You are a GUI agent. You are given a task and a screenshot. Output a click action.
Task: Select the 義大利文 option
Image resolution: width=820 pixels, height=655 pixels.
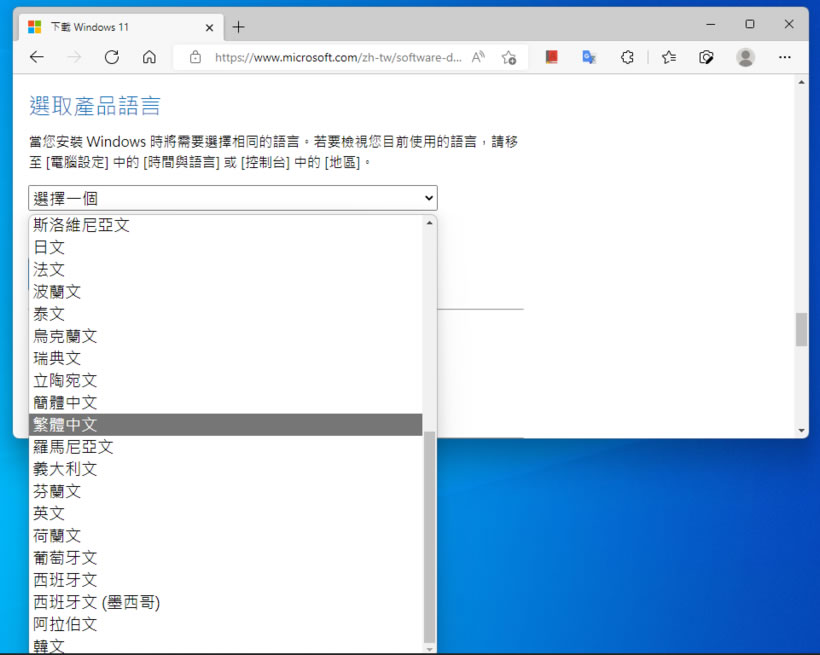[225, 469]
